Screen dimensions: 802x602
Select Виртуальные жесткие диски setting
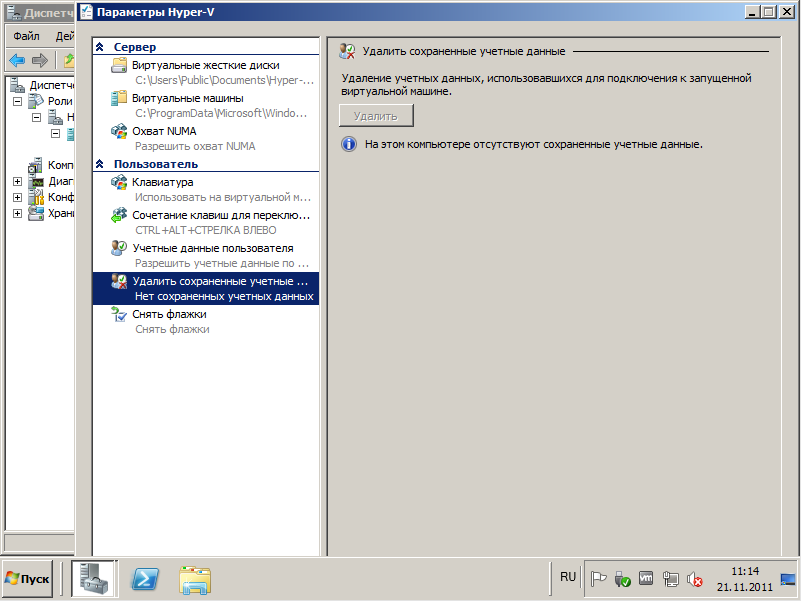point(206,73)
